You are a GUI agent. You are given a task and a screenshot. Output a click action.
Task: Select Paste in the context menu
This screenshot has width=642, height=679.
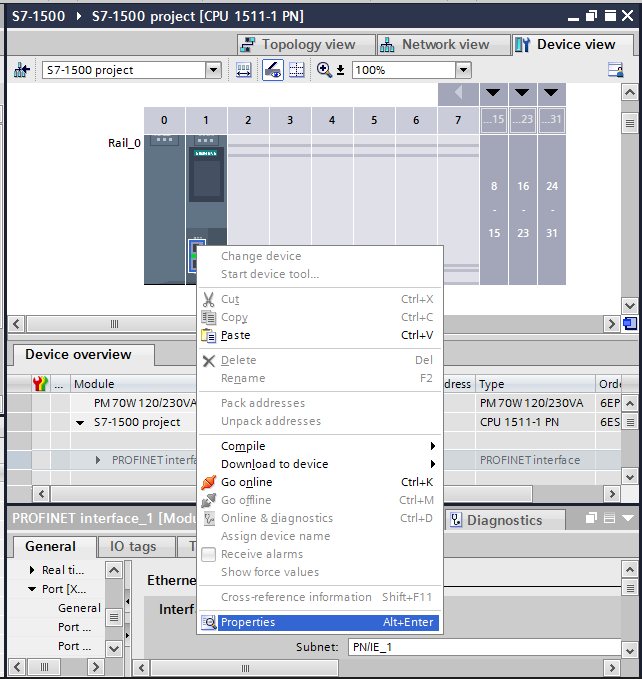click(x=235, y=335)
